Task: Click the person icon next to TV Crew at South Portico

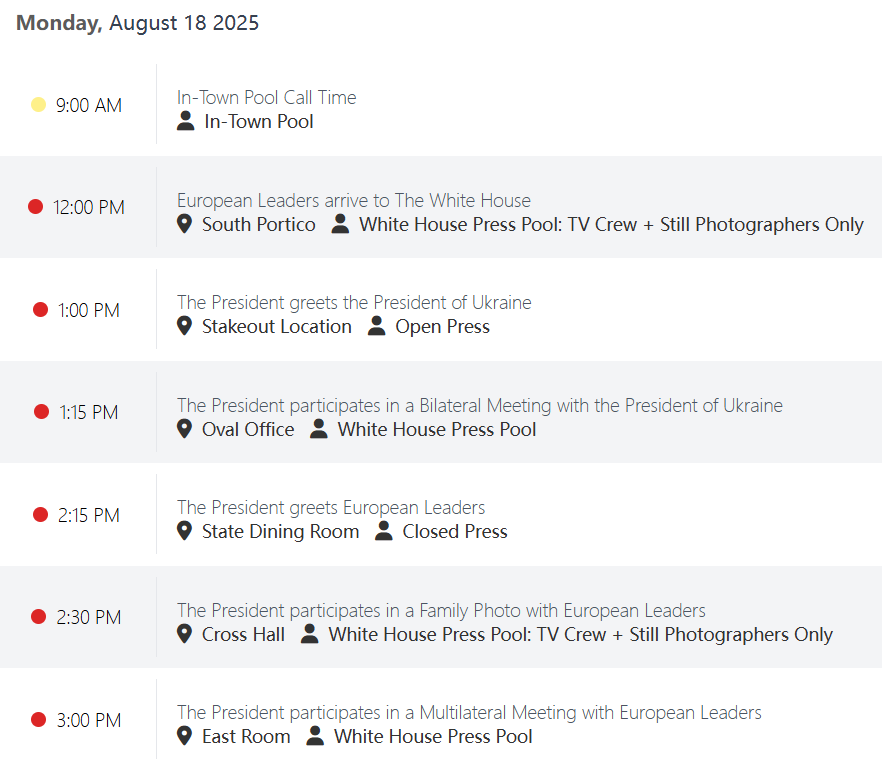Action: 340,224
